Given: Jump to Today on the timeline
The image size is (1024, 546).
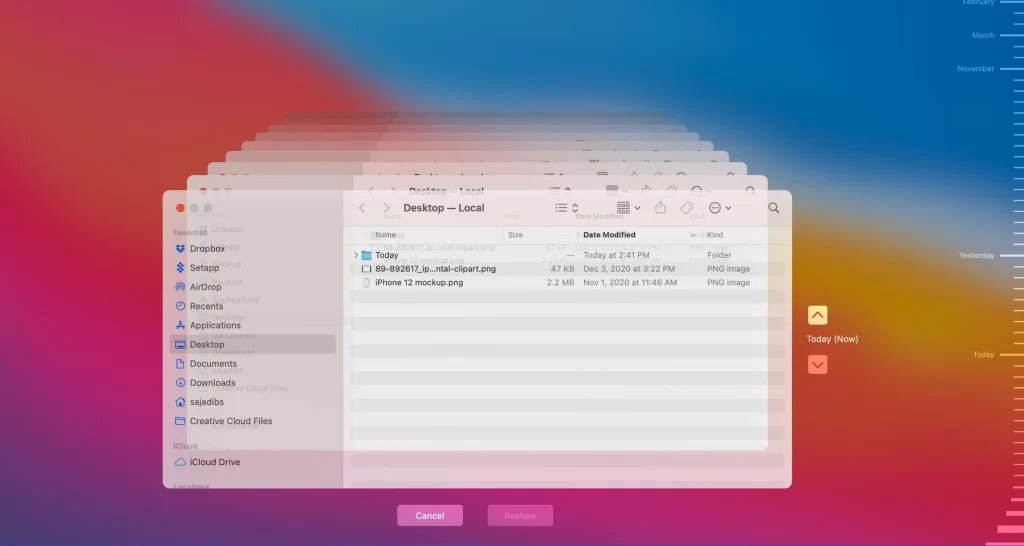Looking at the screenshot, I should point(984,355).
